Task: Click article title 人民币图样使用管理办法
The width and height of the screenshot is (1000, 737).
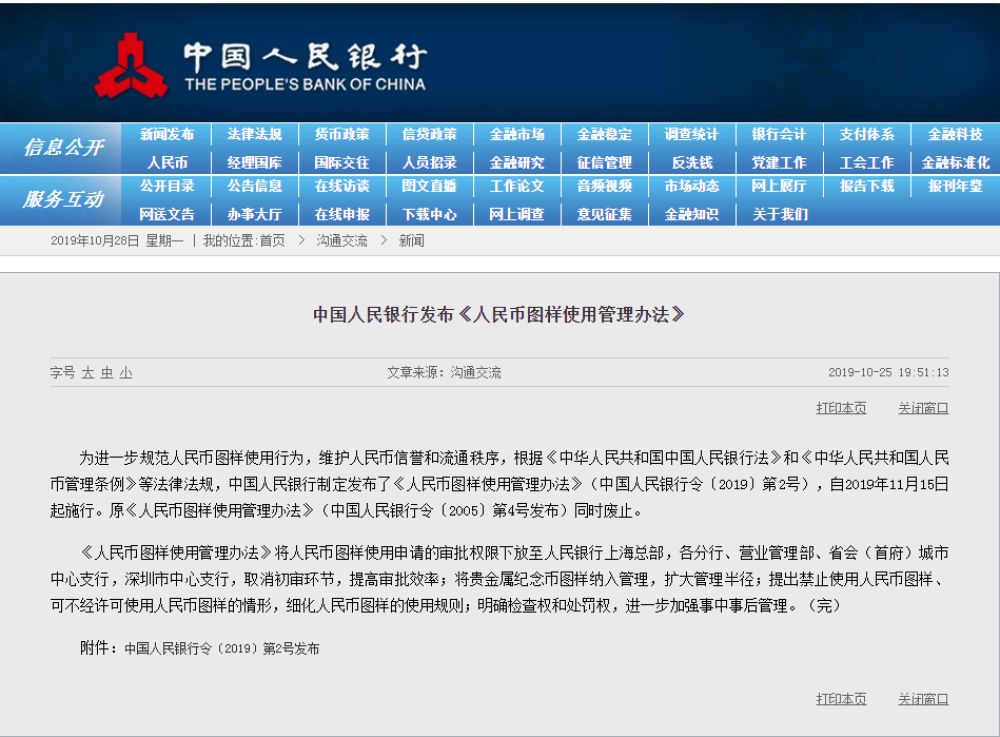Action: pos(498,314)
